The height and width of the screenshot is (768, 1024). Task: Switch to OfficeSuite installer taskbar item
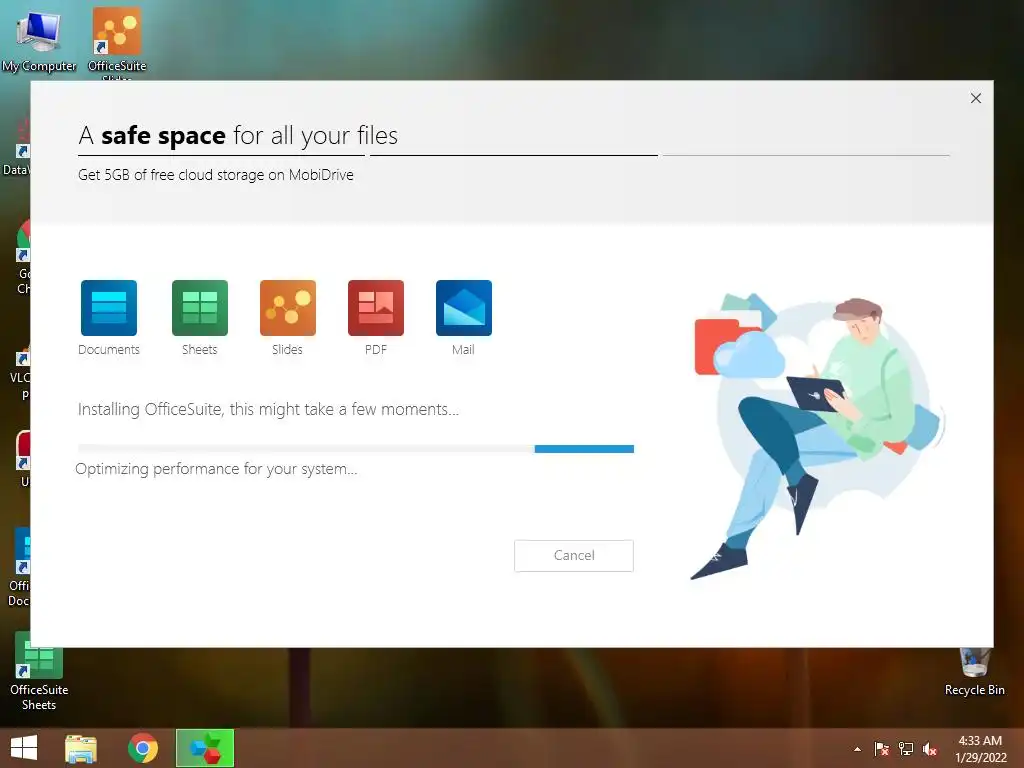[205, 748]
